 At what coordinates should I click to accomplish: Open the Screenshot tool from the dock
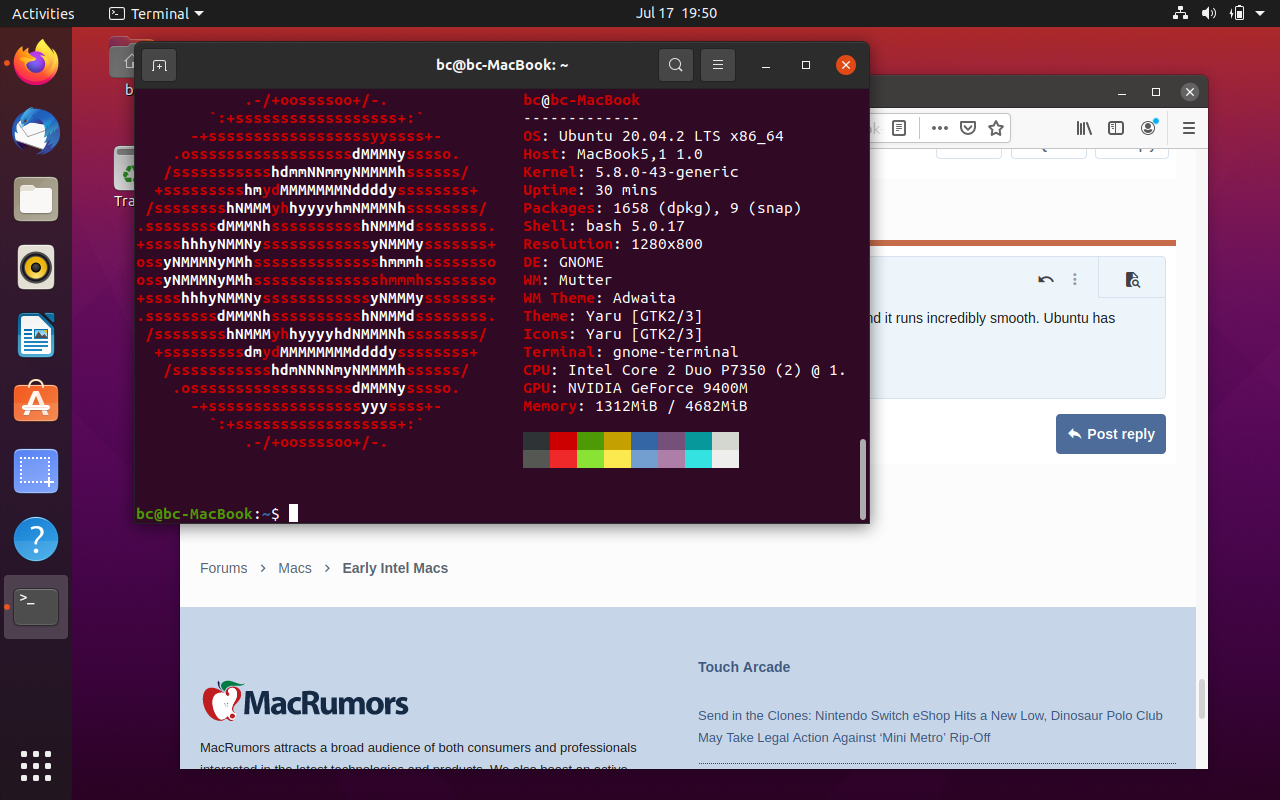(x=36, y=471)
